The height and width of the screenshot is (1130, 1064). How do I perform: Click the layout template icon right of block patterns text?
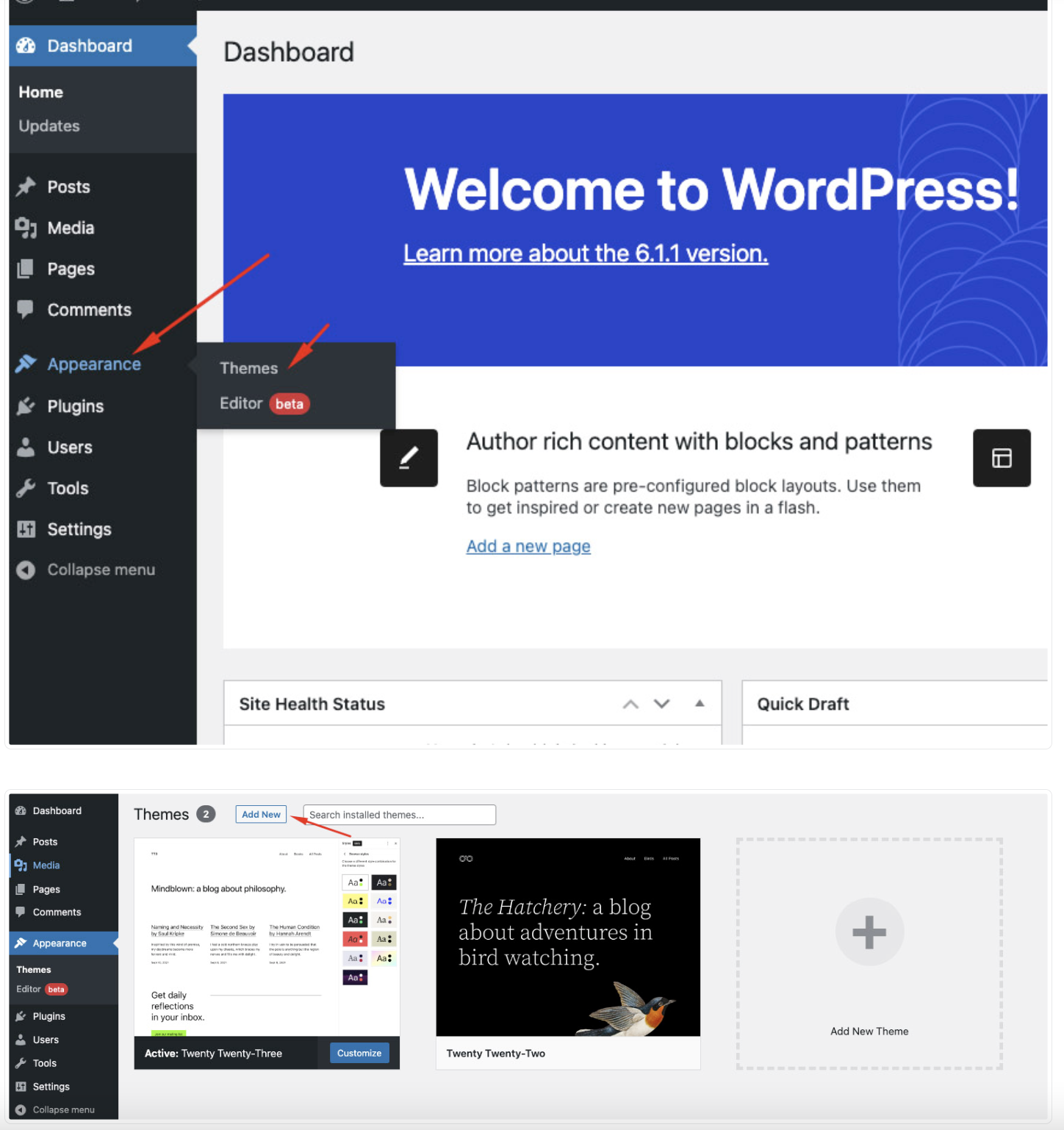tap(1002, 458)
